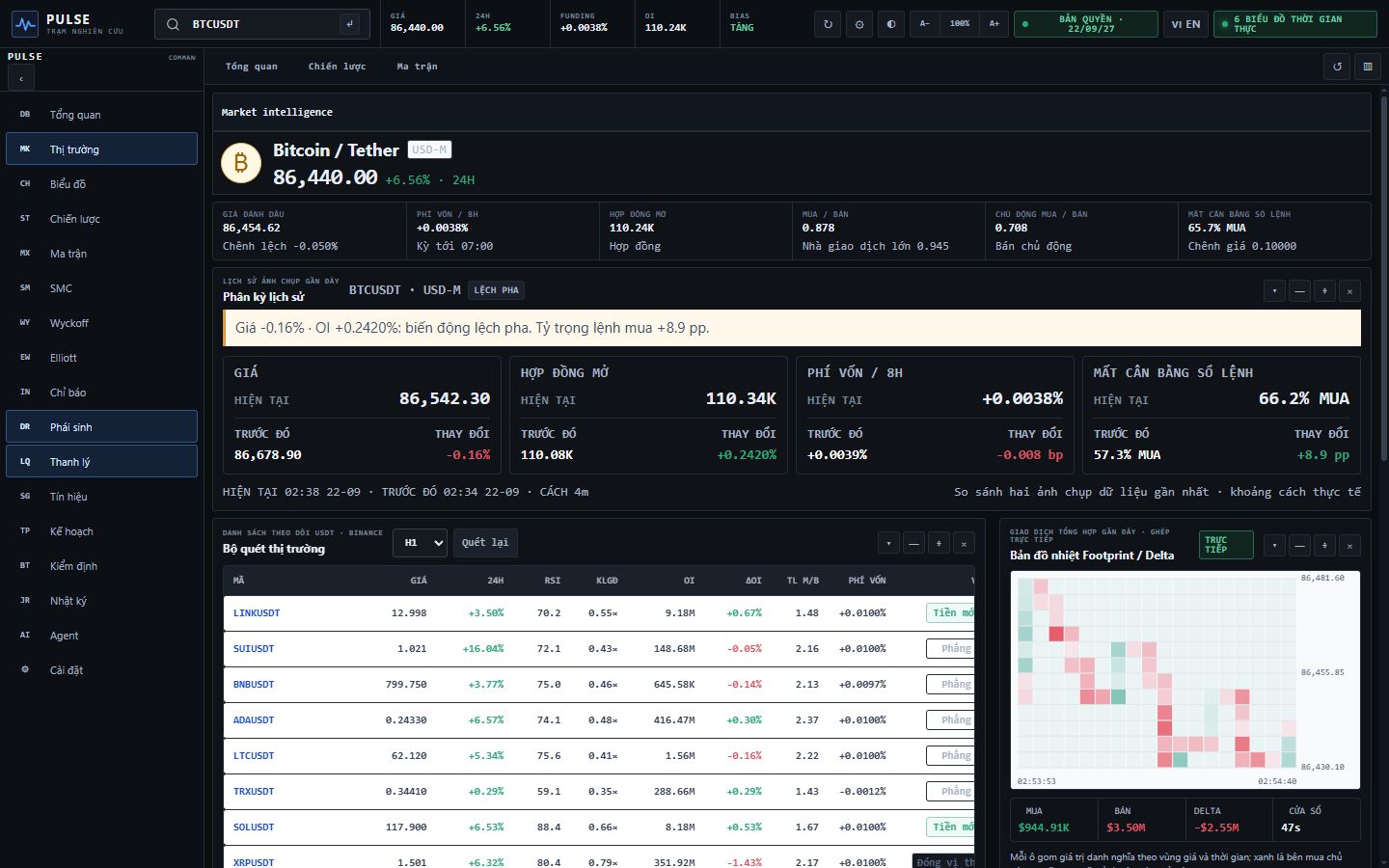The image size is (1389, 868).
Task: Open the ADAUSDT symbol link
Action: 254,720
